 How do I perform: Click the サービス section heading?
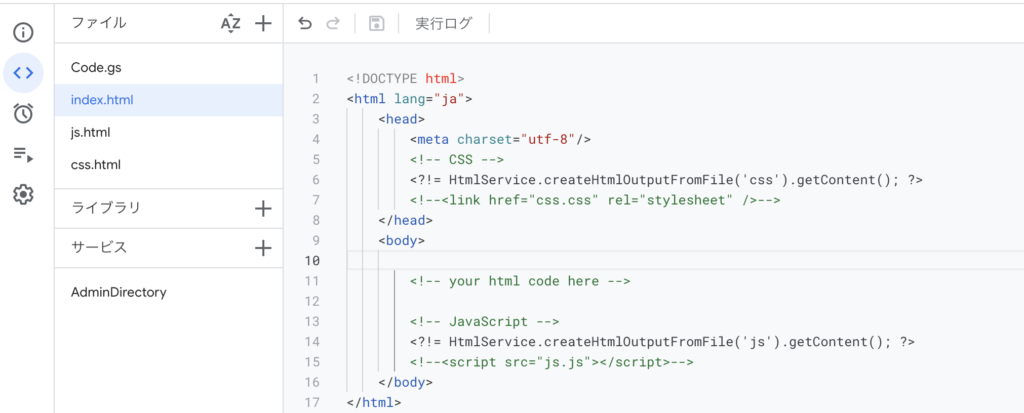point(99,248)
